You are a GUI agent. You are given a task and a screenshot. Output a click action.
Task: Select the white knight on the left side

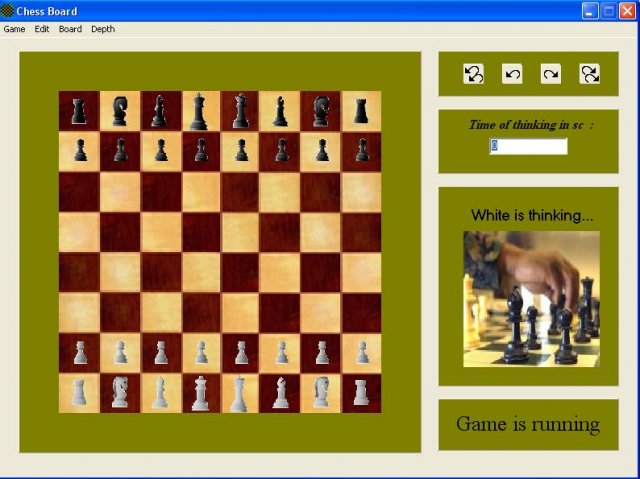120,392
